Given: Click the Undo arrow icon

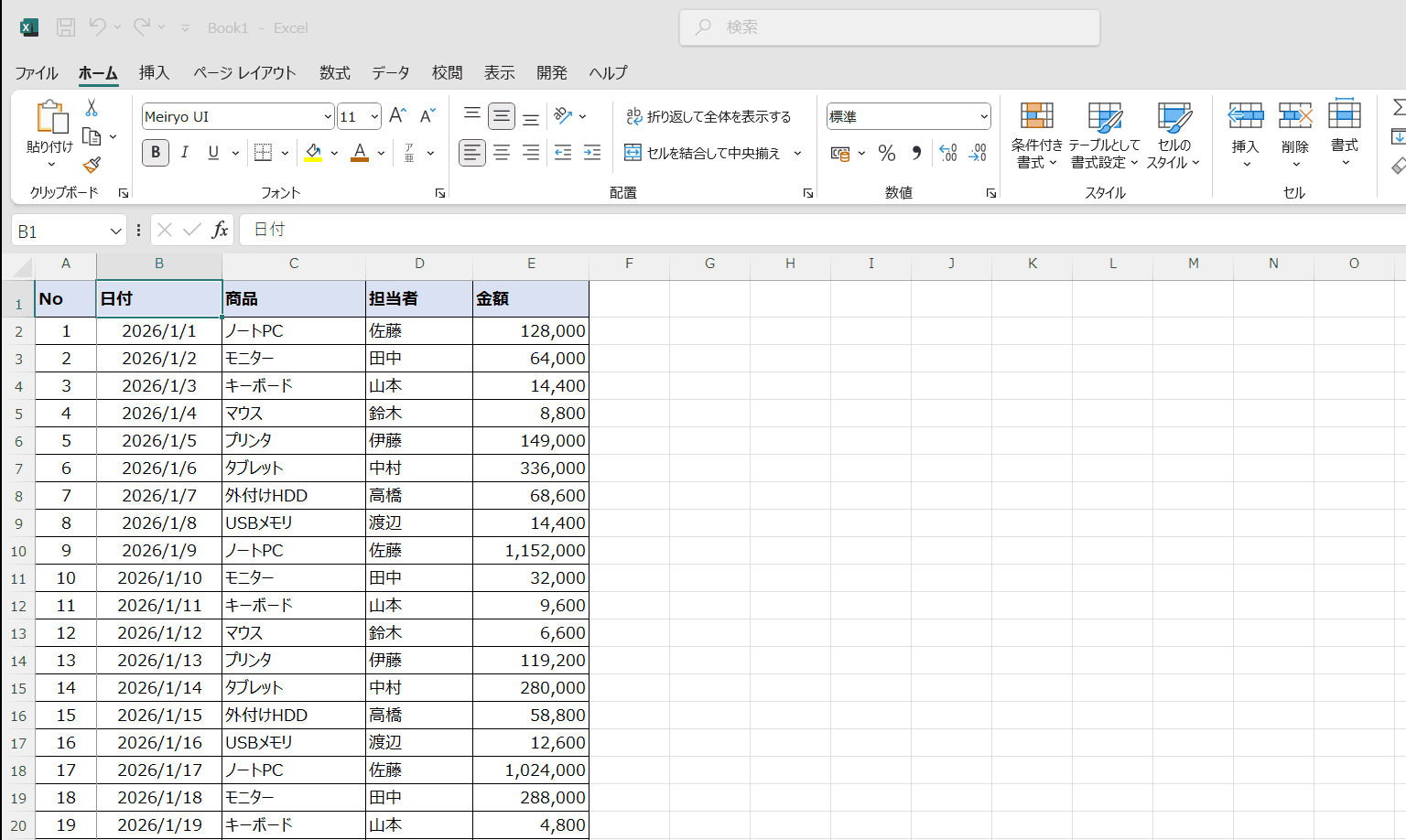Looking at the screenshot, I should (97, 27).
